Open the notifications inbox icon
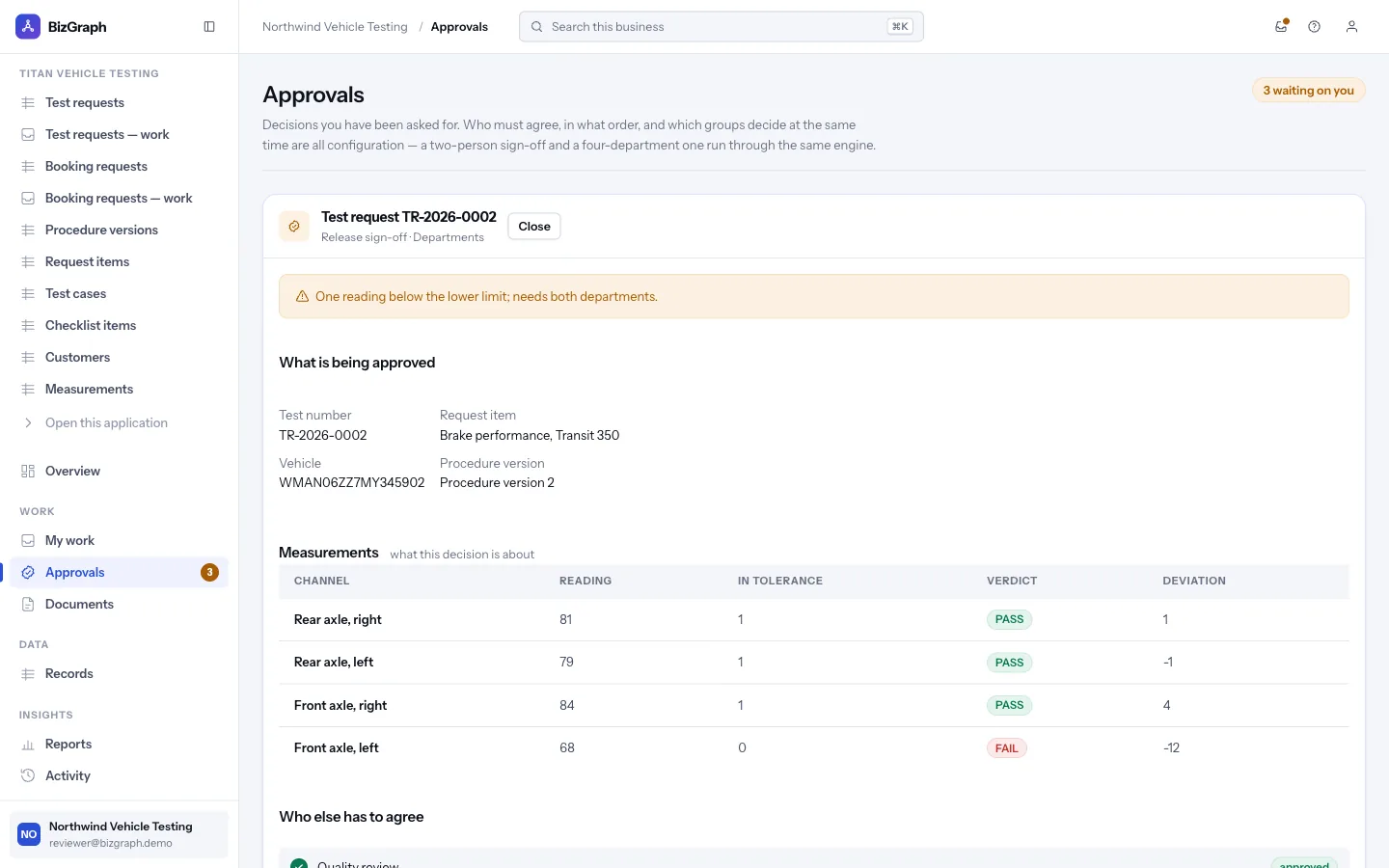 coord(1281,27)
